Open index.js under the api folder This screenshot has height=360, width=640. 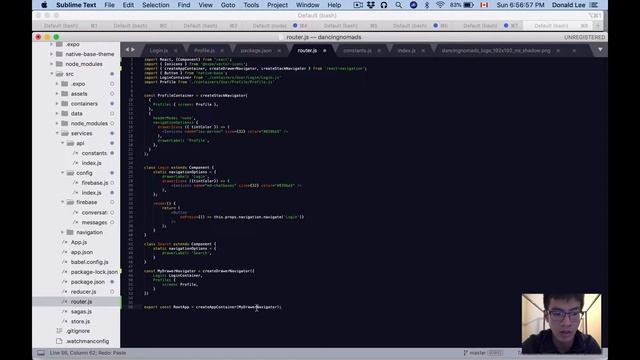[x=91, y=163]
